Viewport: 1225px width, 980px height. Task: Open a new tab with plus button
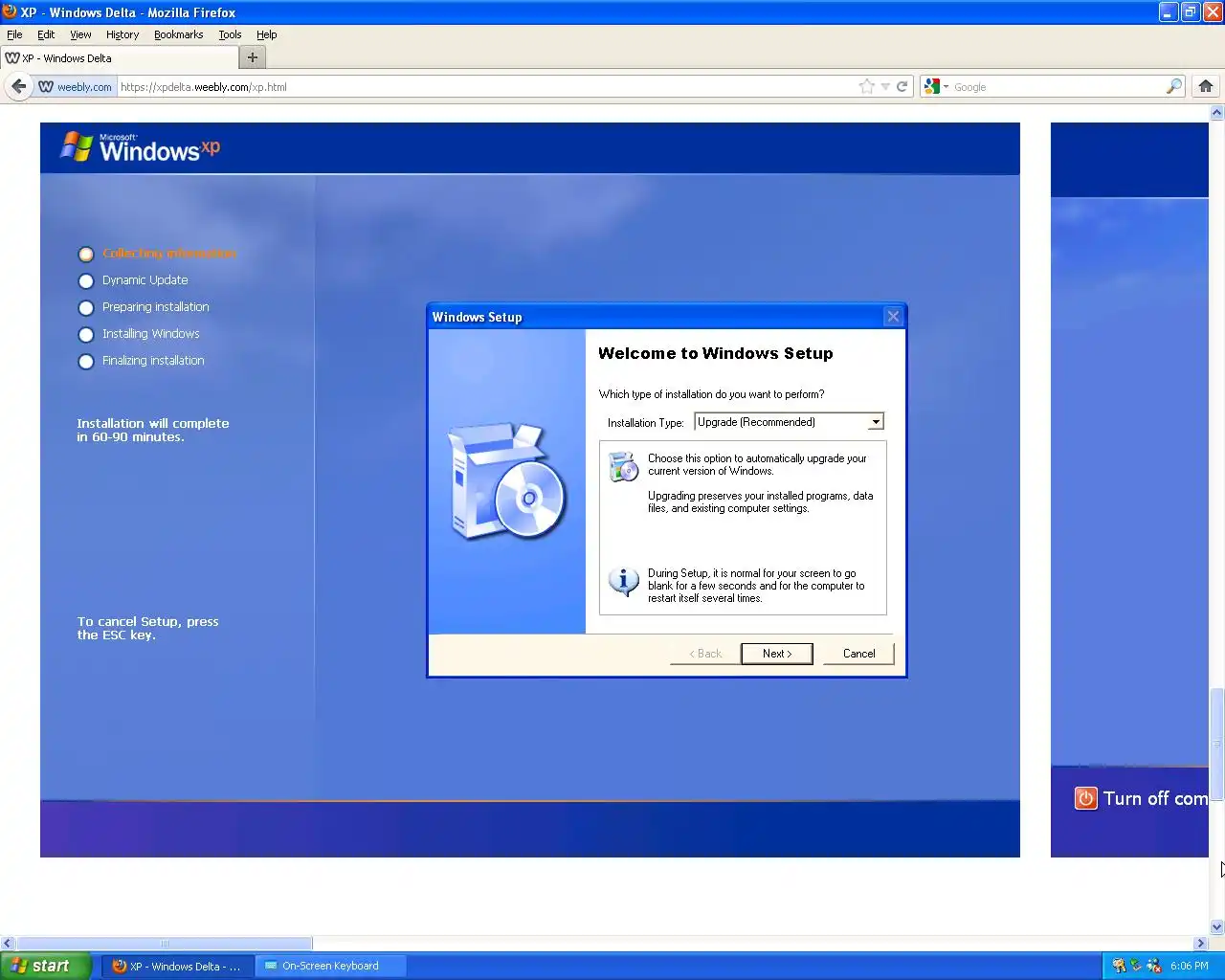coord(253,57)
